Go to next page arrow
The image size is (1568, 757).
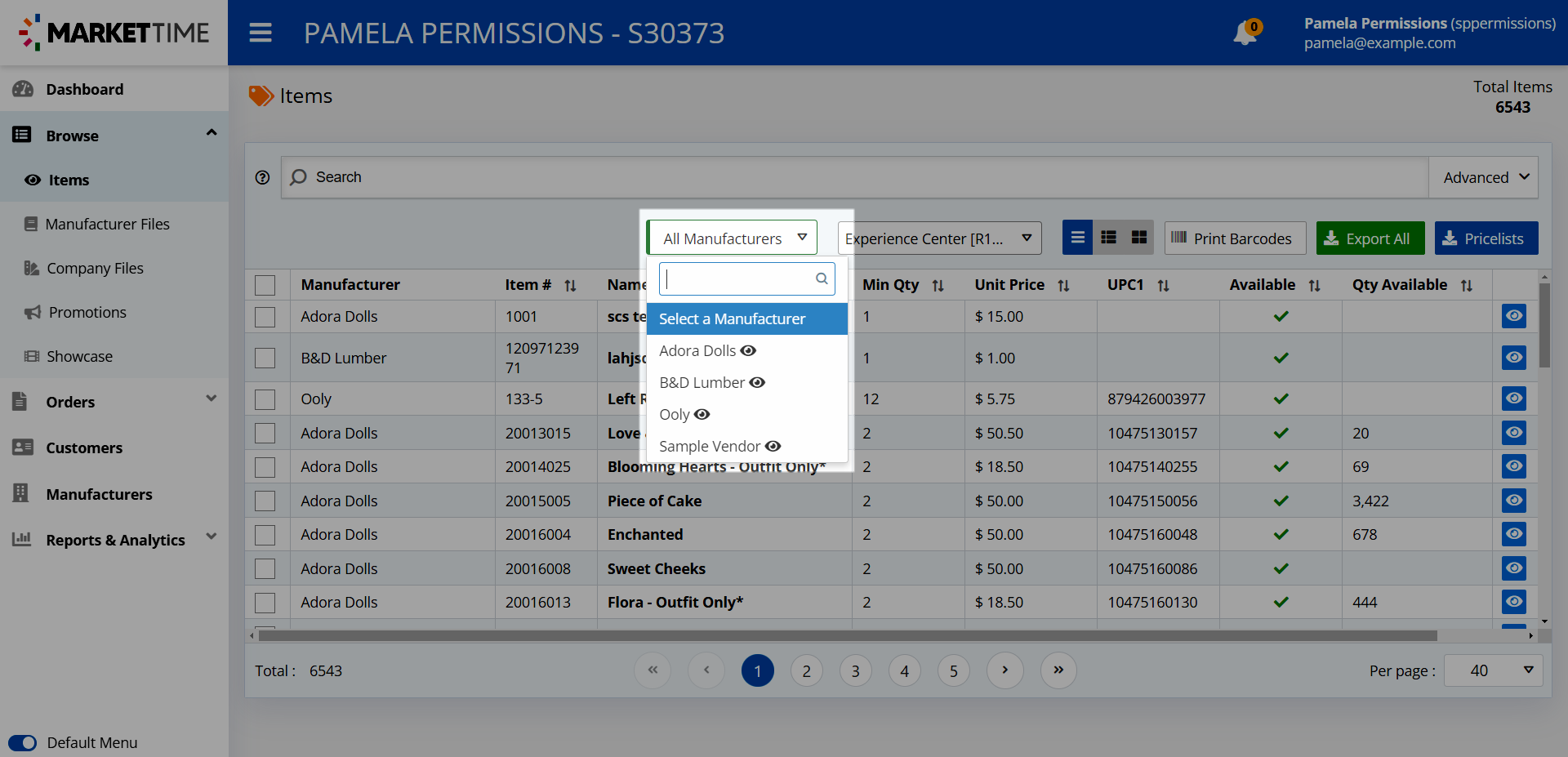click(x=1004, y=670)
